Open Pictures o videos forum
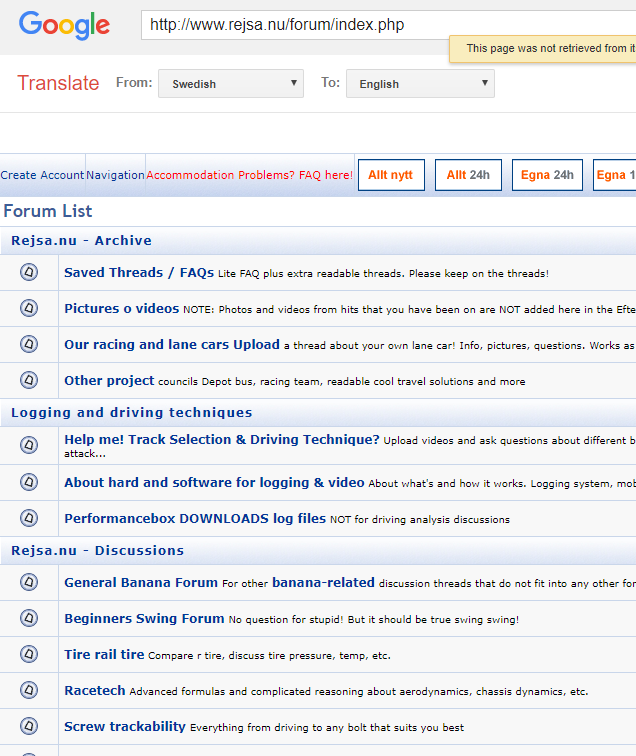 (122, 309)
